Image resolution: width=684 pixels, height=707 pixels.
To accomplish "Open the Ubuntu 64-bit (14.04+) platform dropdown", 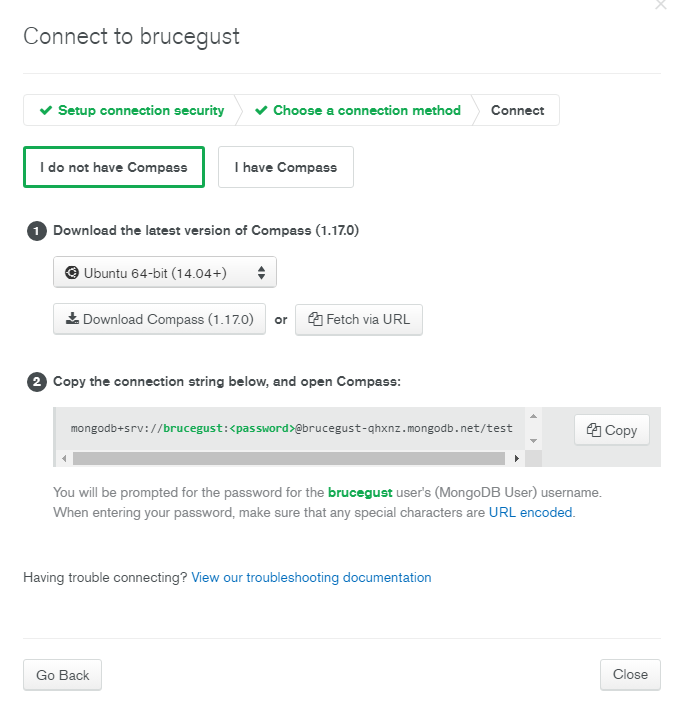I will pos(165,272).
